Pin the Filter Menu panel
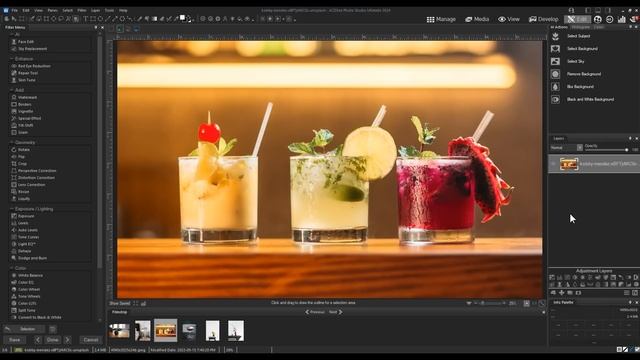This screenshot has height=360, width=640. (x=96, y=27)
